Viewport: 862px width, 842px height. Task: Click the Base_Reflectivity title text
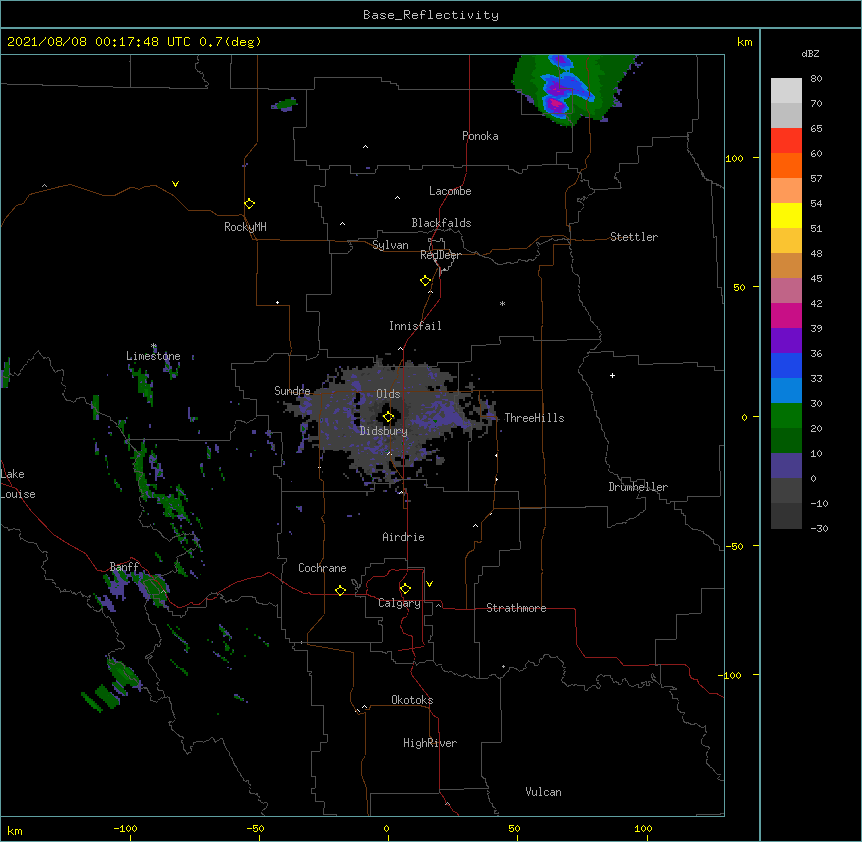coord(431,15)
